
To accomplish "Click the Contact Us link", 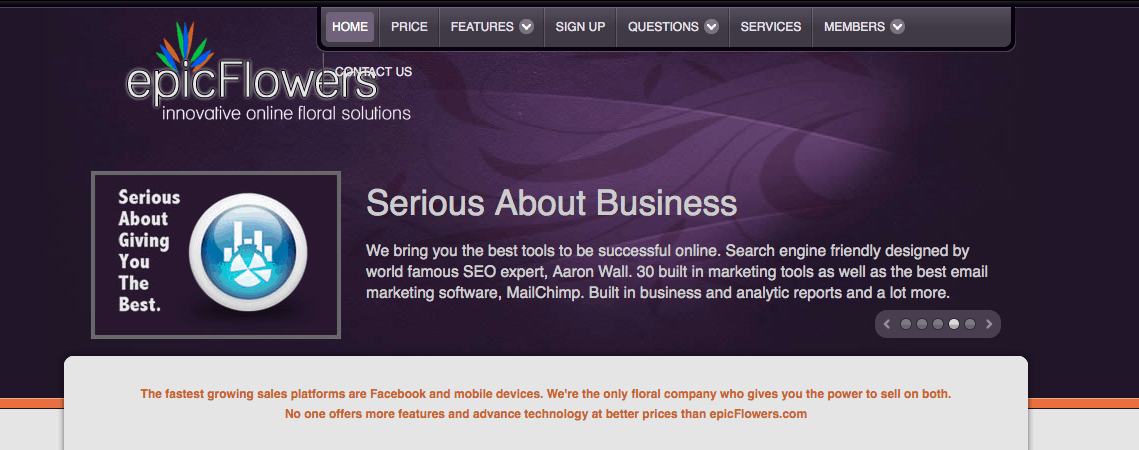I will click(x=373, y=72).
